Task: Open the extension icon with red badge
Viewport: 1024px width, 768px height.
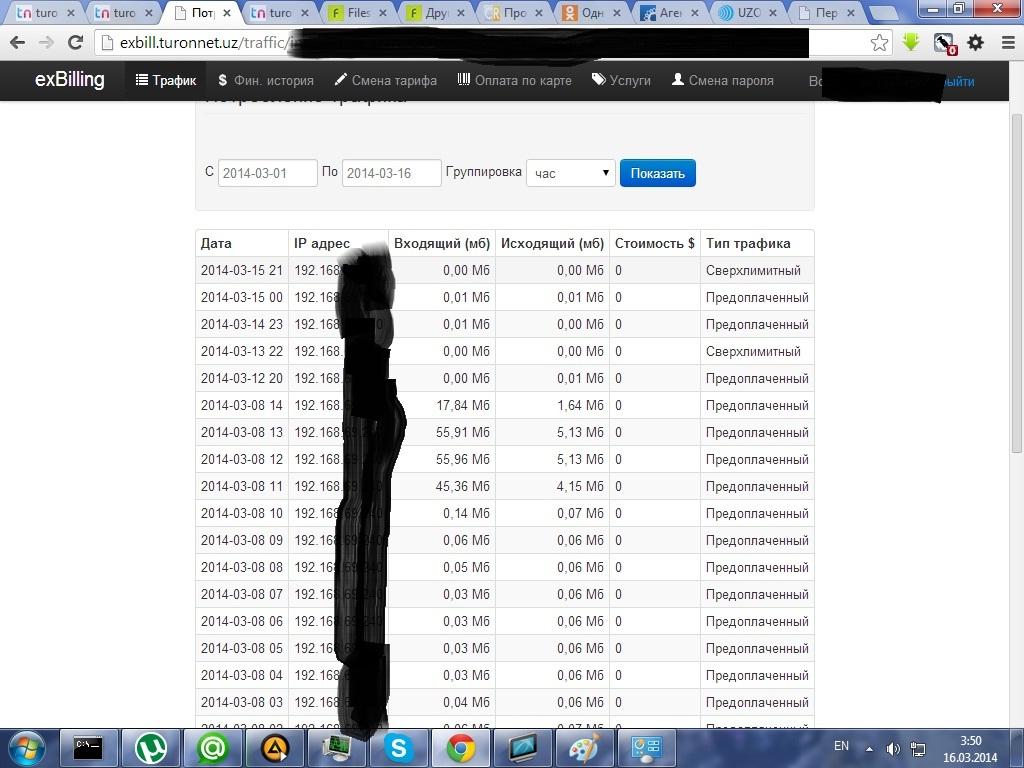Action: click(x=944, y=44)
